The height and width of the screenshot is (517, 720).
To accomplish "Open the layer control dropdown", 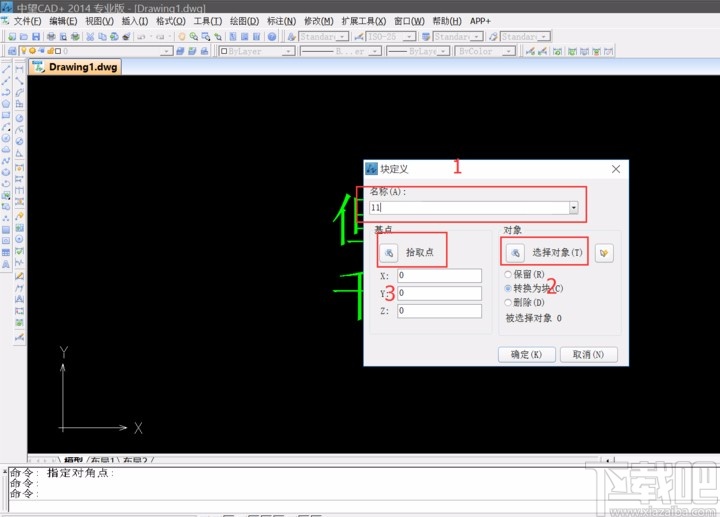I will [167, 51].
